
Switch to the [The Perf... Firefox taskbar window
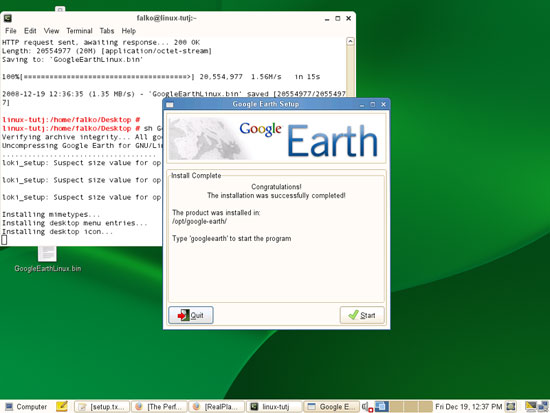(160, 407)
